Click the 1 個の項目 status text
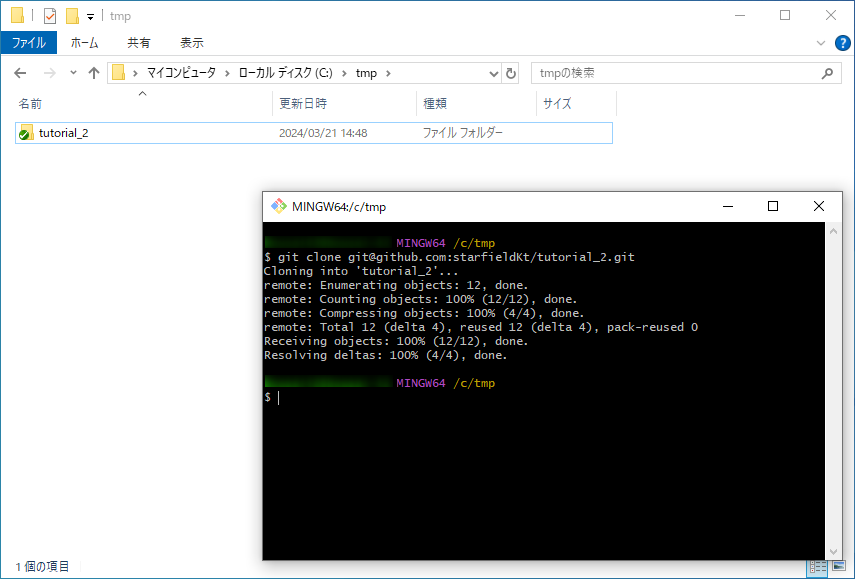The width and height of the screenshot is (855, 579). click(43, 566)
